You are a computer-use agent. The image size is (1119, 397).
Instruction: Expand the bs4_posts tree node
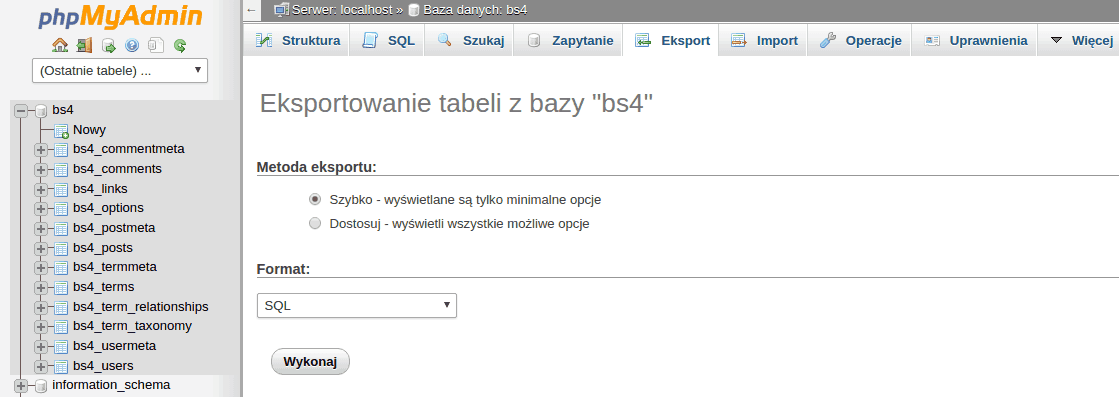coord(41,248)
